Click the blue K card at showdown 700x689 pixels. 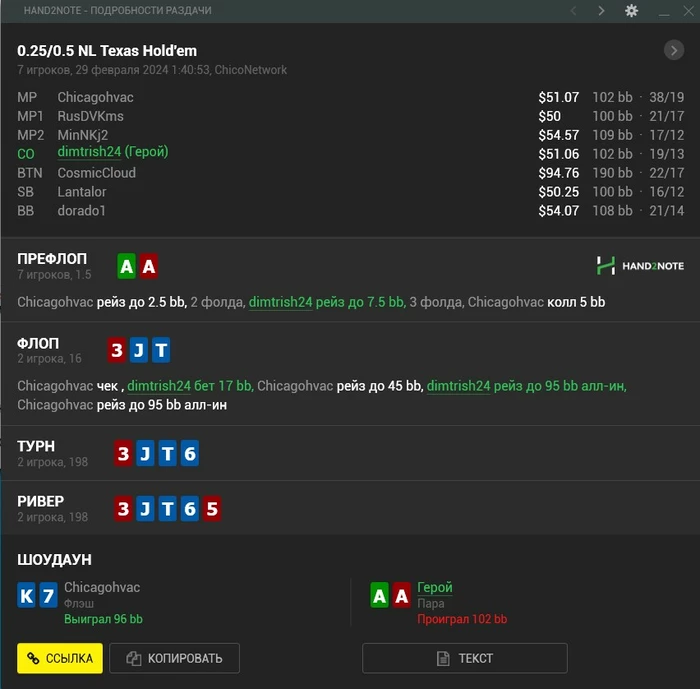[x=26, y=595]
